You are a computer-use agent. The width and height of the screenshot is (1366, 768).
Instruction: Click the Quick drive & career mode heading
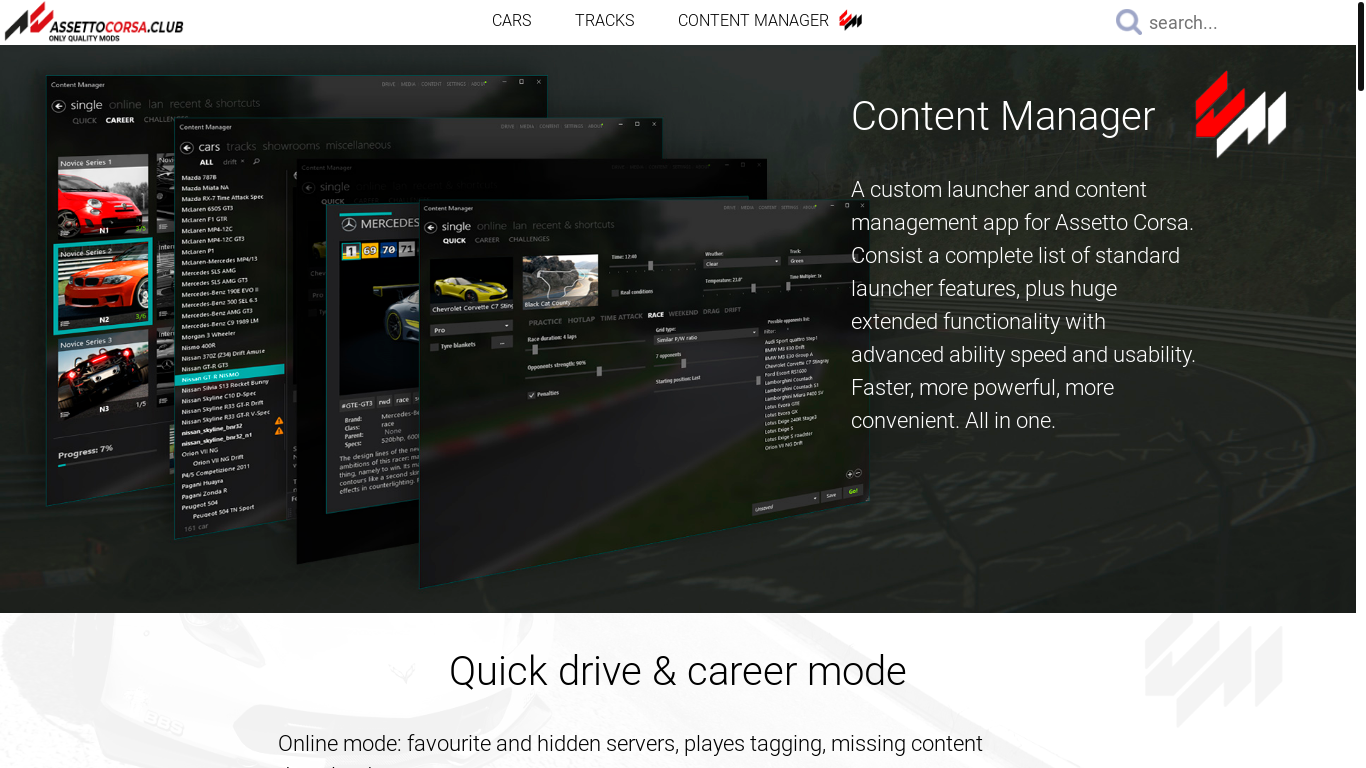click(x=677, y=671)
